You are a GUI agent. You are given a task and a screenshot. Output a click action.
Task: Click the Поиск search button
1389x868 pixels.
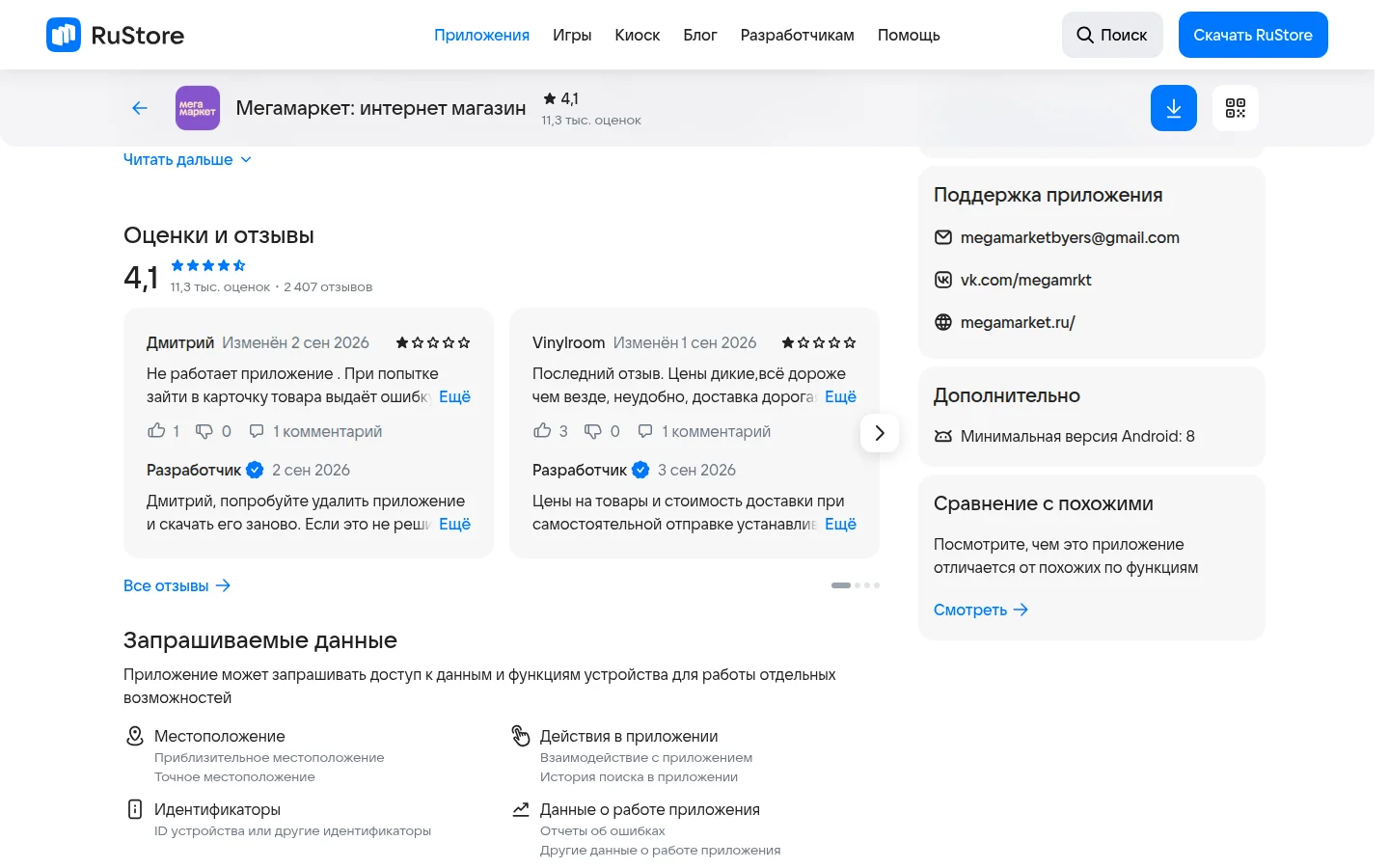click(1112, 35)
